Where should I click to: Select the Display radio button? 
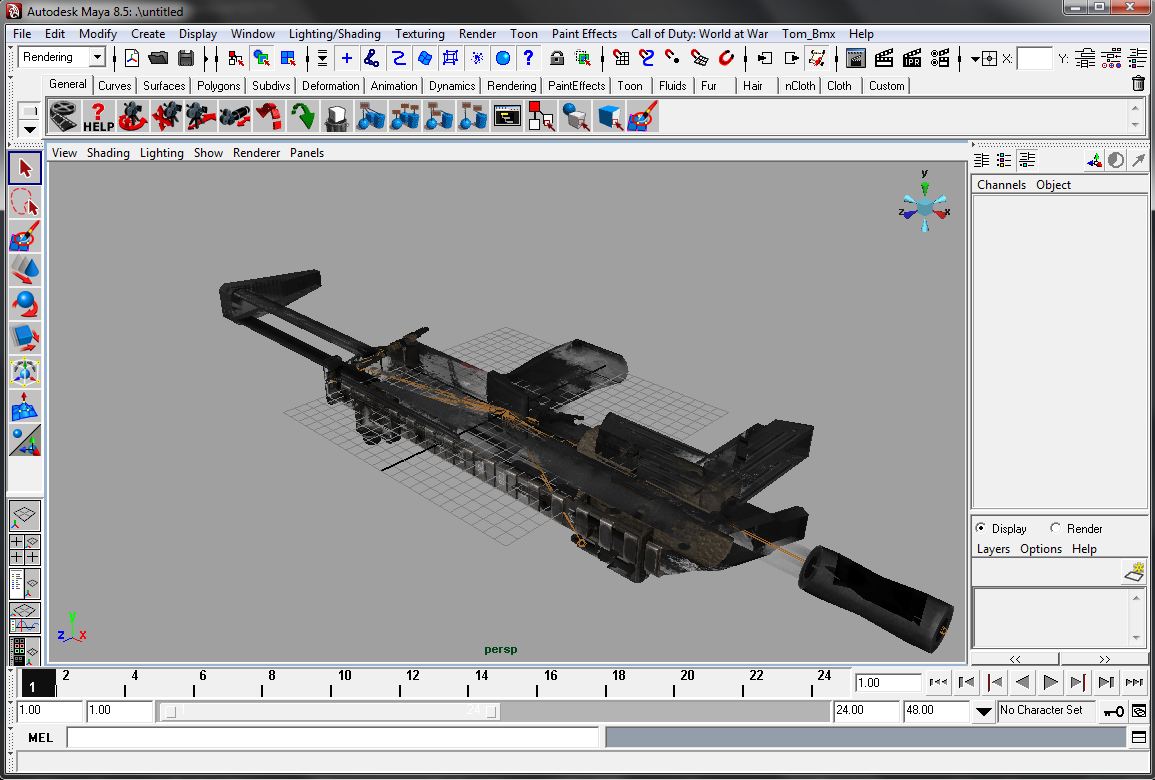(x=980, y=528)
